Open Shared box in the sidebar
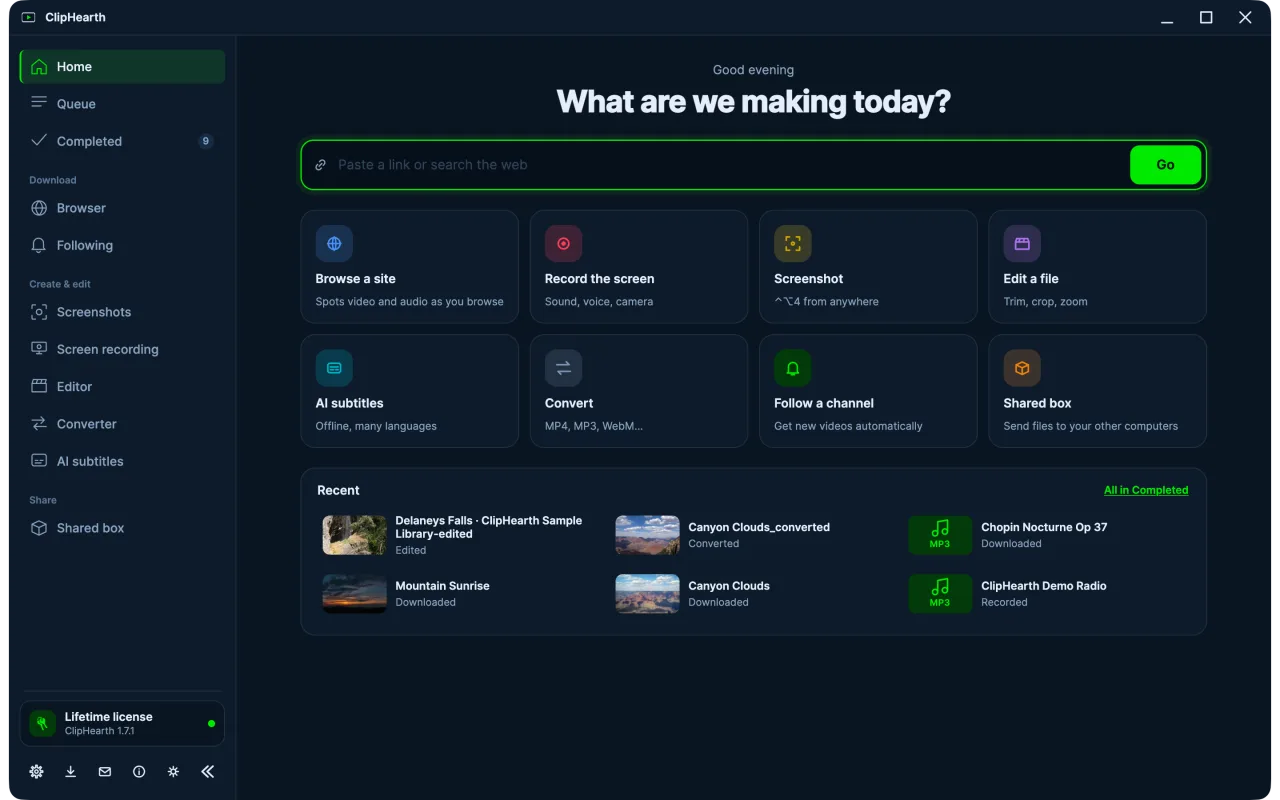The width and height of the screenshot is (1280, 800). (122, 528)
